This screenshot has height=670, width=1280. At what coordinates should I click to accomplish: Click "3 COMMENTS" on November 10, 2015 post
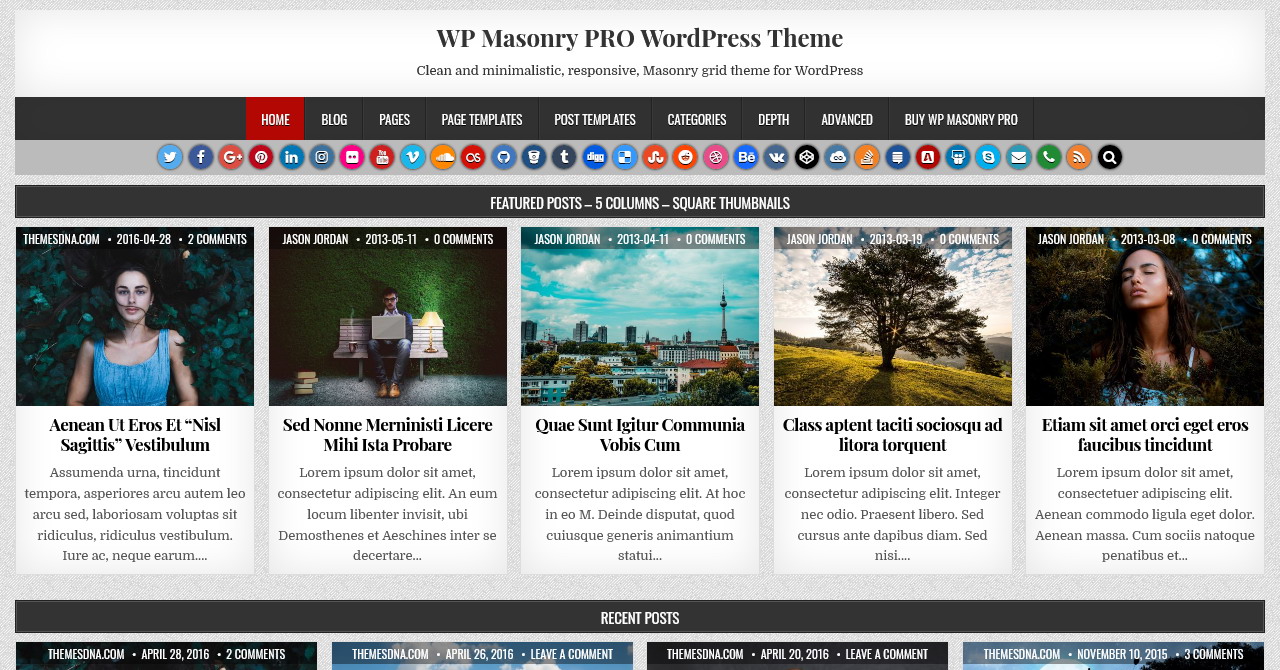click(1213, 654)
